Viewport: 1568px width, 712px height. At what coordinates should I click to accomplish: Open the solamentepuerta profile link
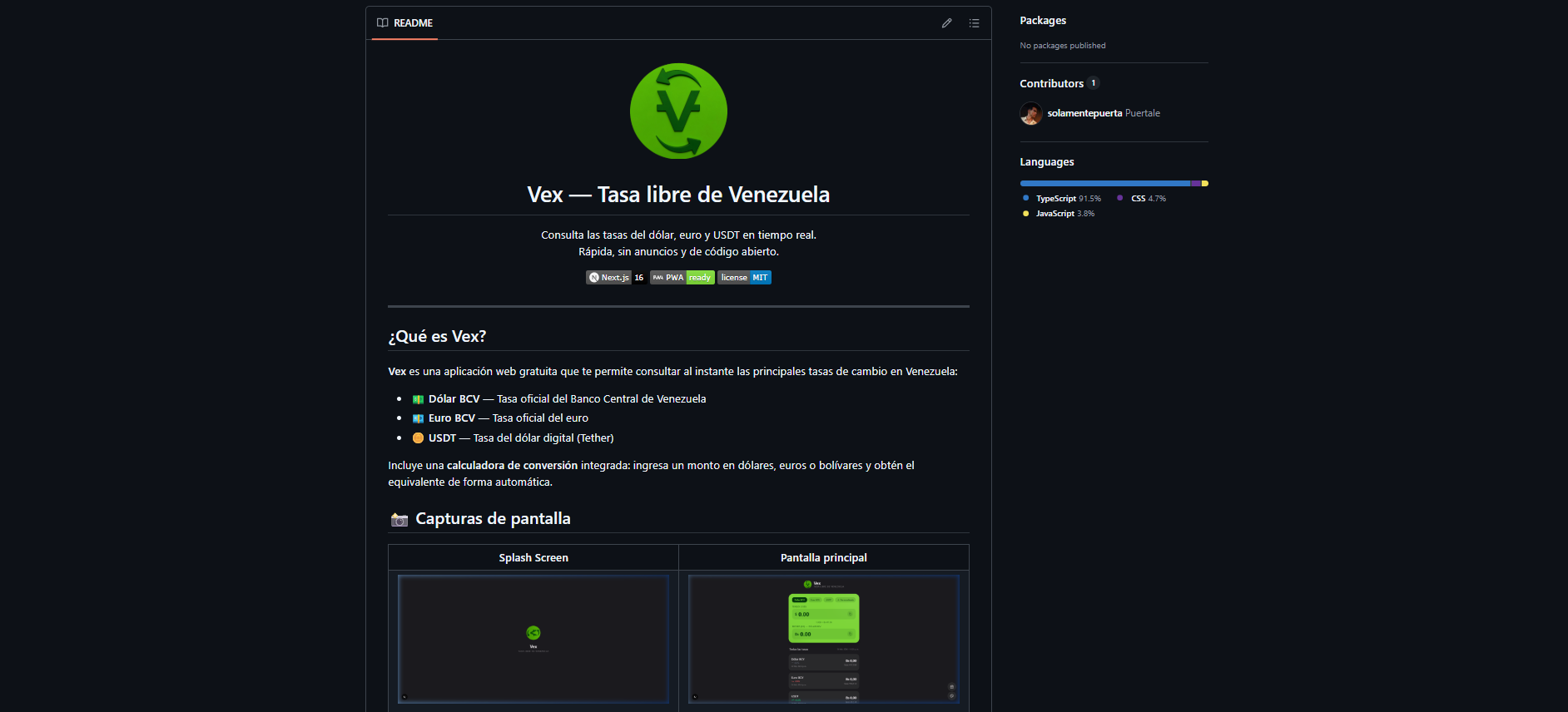click(x=1084, y=113)
